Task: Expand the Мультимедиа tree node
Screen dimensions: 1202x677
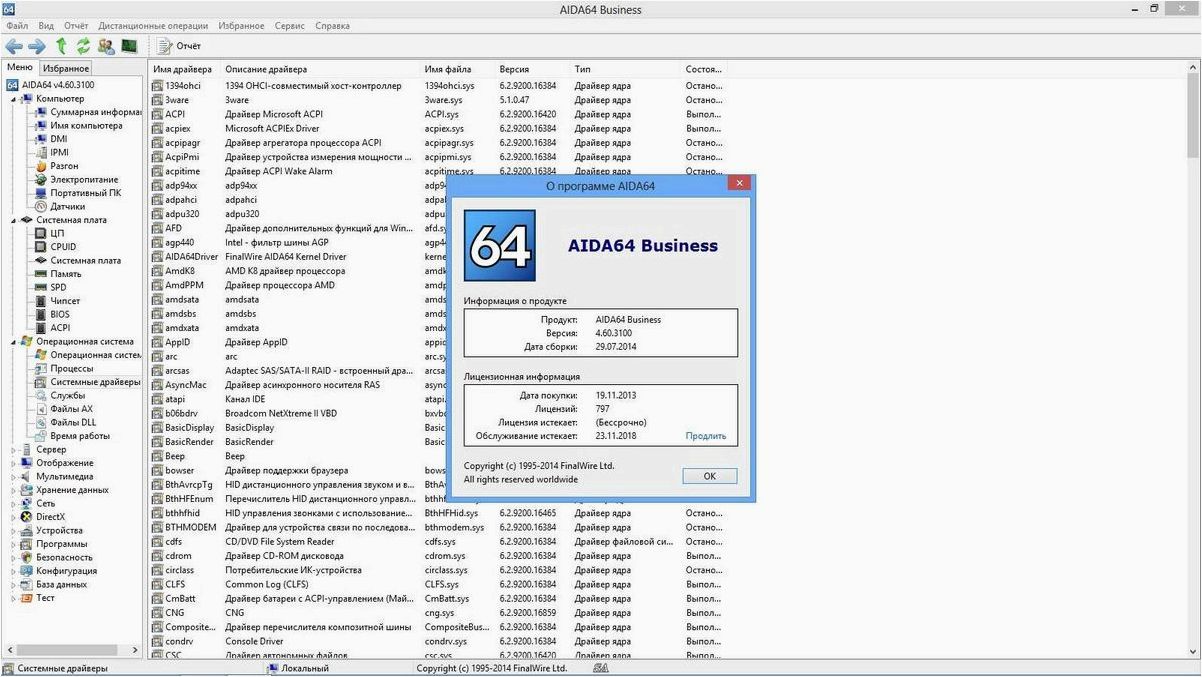Action: tap(14, 477)
